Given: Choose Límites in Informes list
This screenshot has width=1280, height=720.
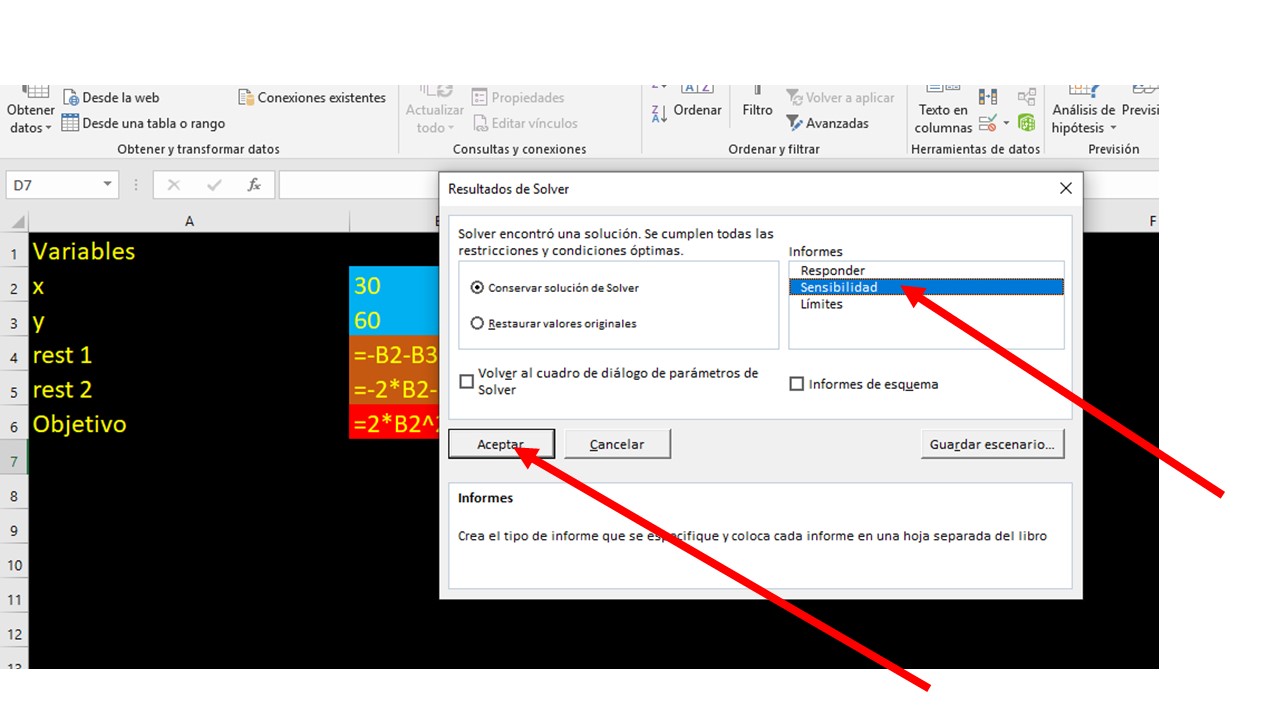Looking at the screenshot, I should point(821,304).
